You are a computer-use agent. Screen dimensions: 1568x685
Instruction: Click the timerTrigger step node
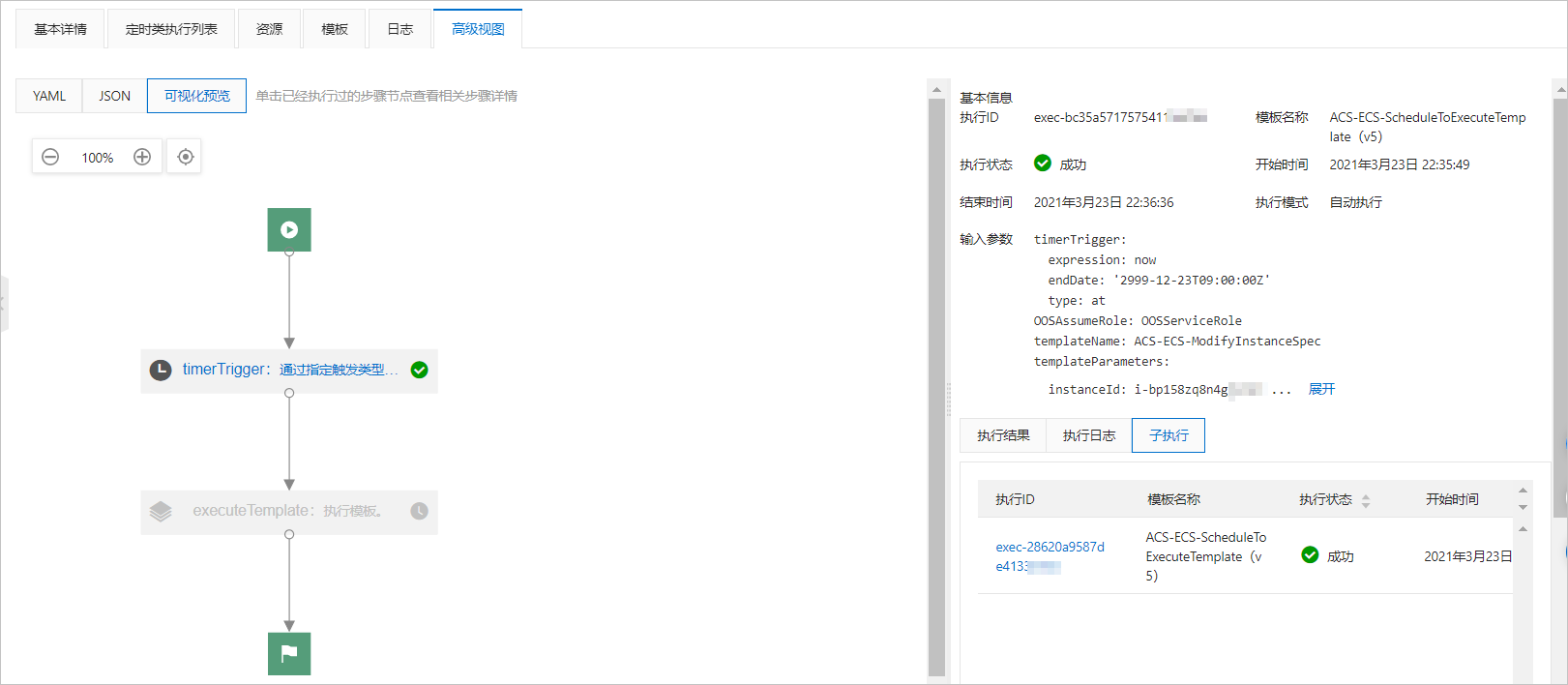point(289,370)
